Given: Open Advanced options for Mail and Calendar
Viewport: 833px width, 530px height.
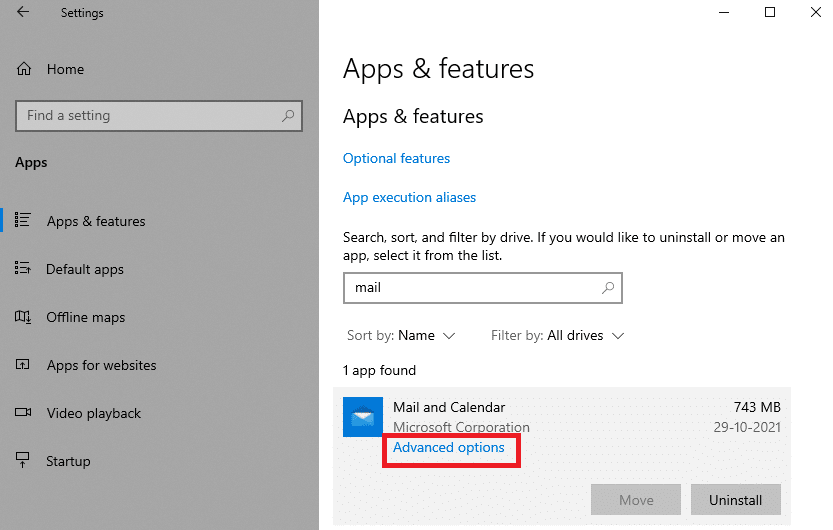Looking at the screenshot, I should point(449,448).
